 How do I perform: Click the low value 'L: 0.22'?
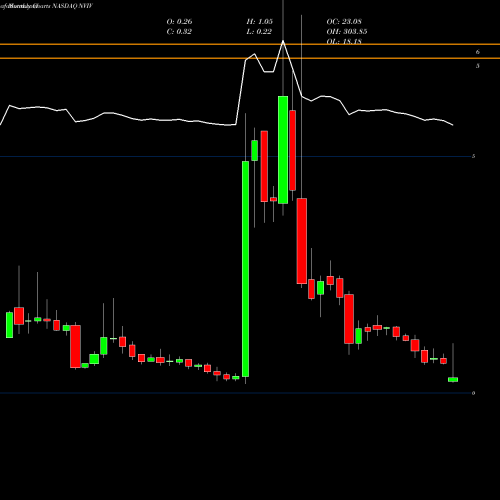point(259,32)
